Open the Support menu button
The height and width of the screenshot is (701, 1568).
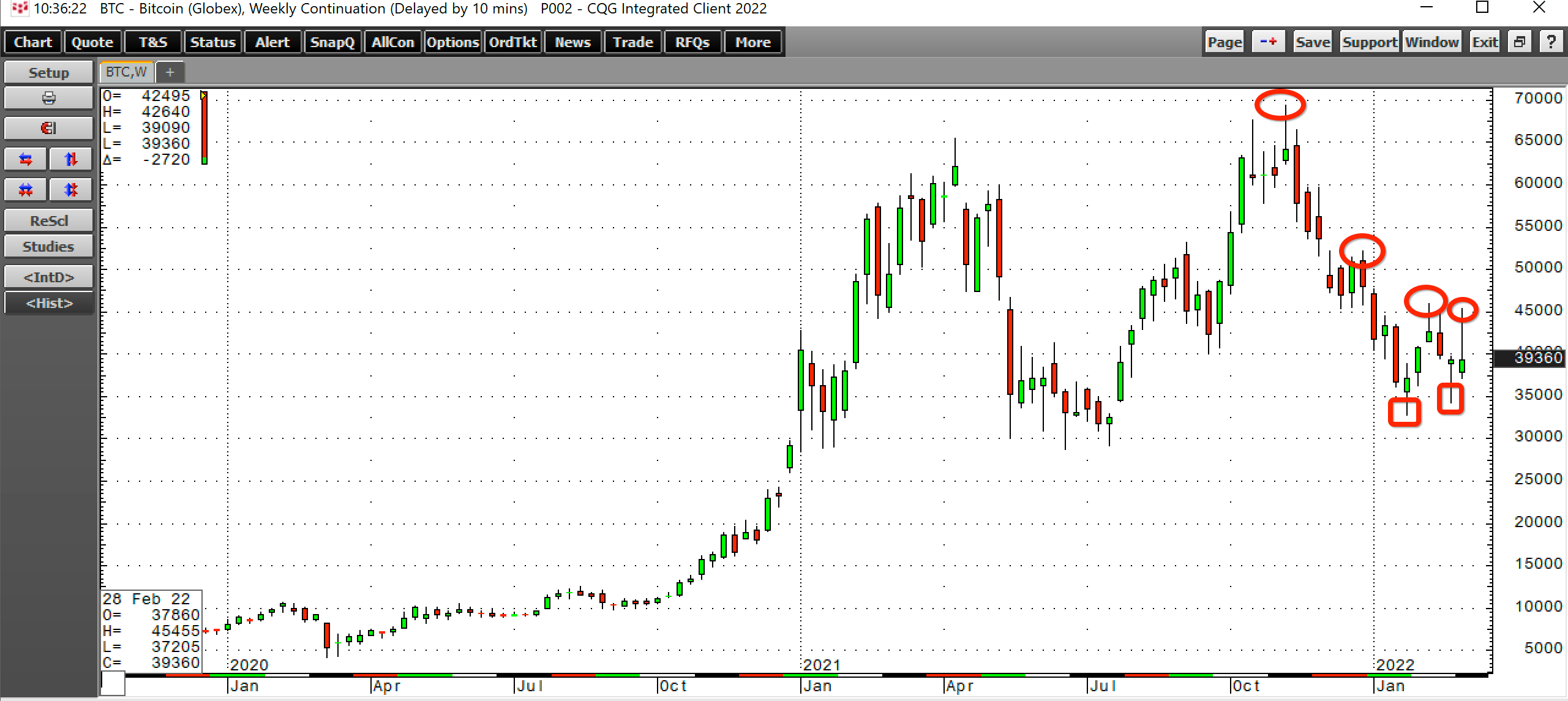tap(1370, 42)
